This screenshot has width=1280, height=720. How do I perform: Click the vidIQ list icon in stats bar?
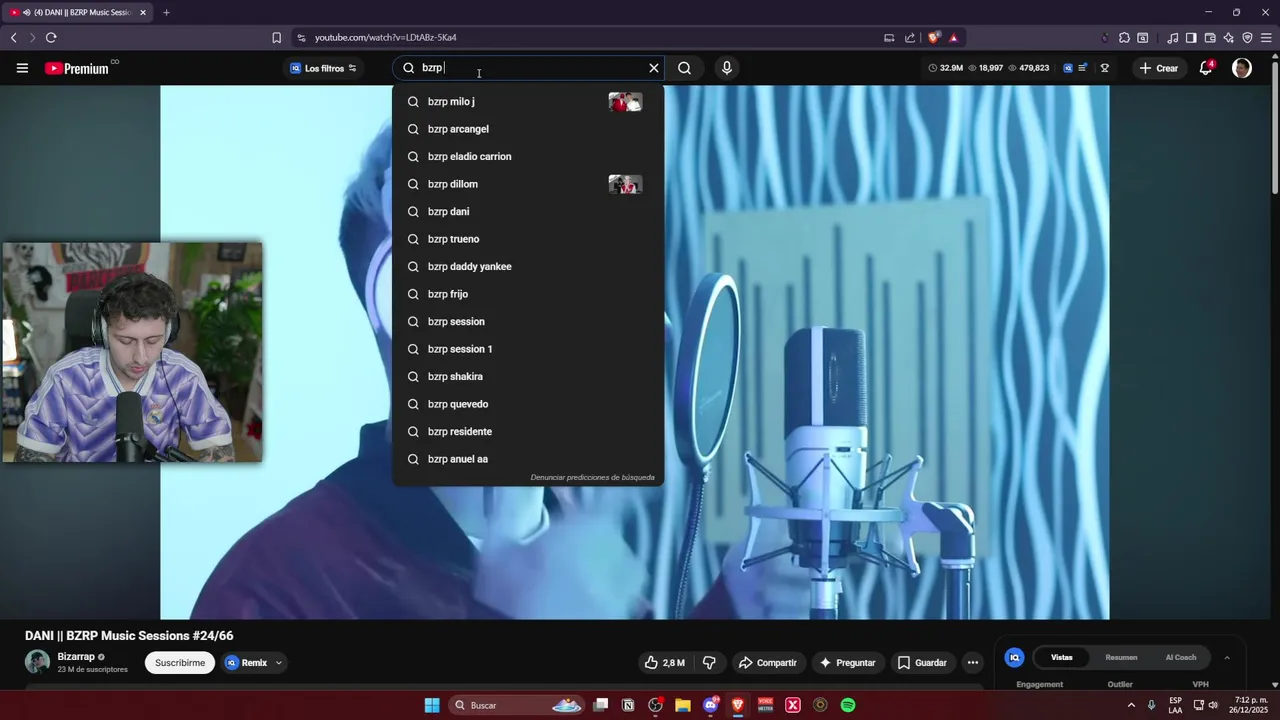point(1082,68)
